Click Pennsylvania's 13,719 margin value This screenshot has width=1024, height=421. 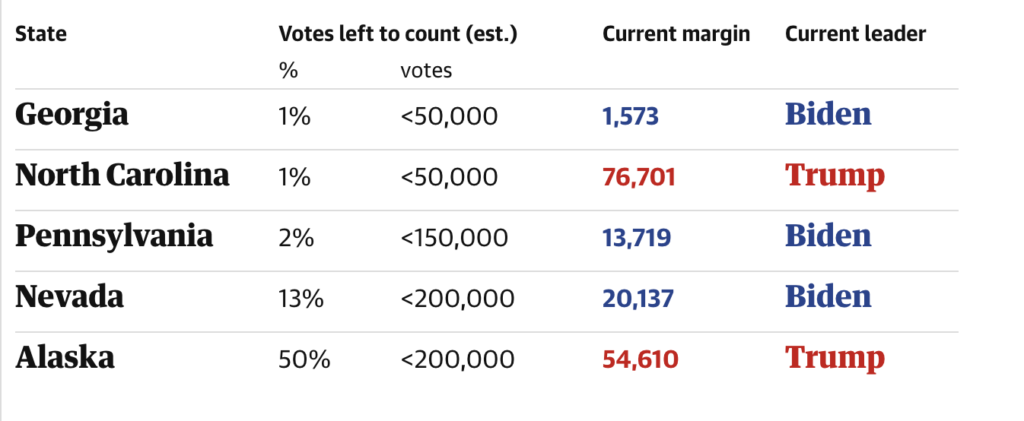[636, 238]
